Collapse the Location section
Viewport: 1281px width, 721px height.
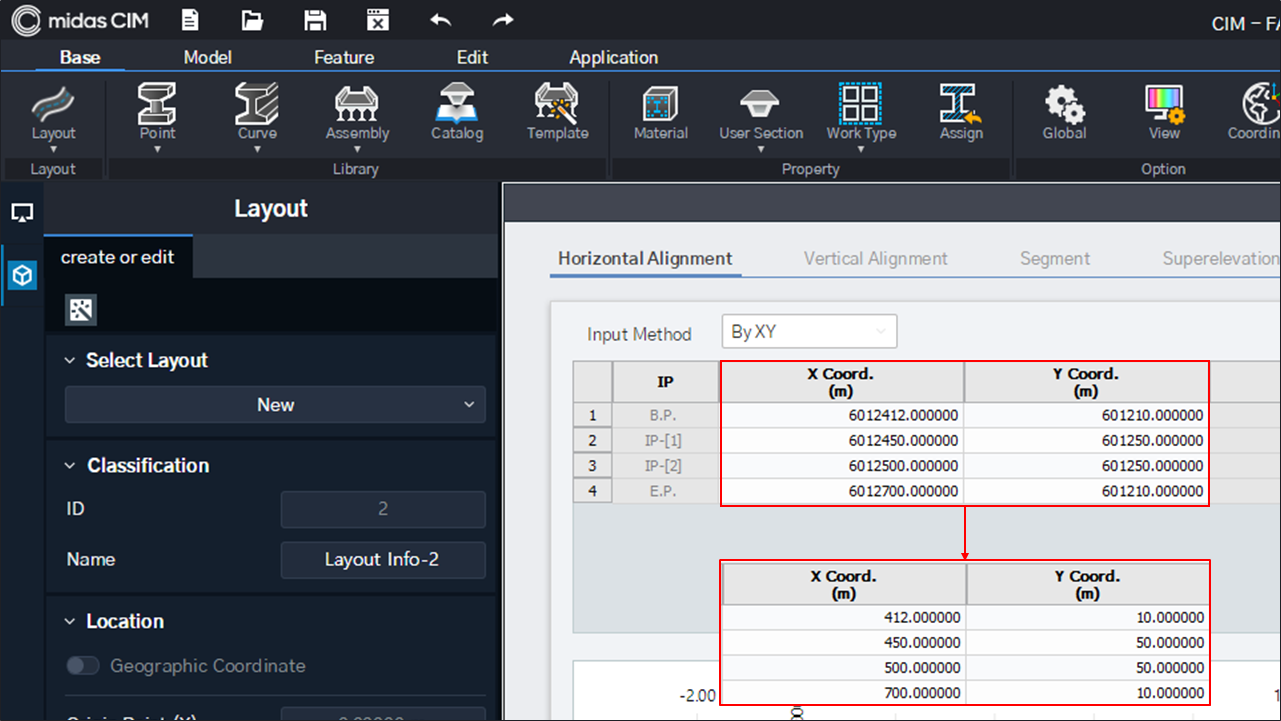pos(70,622)
